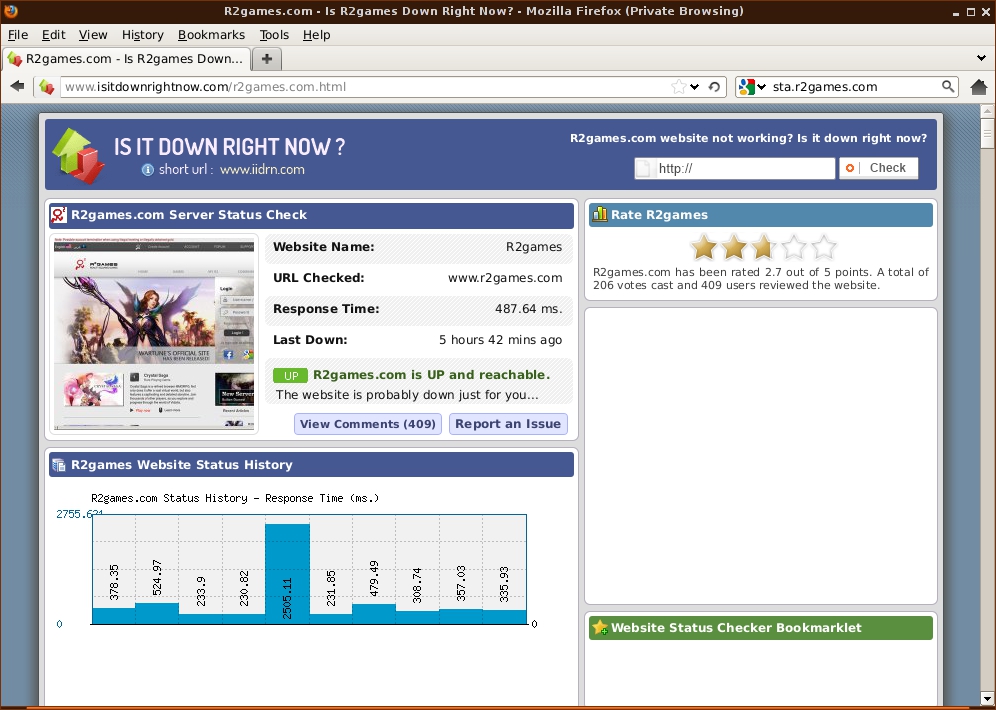Click the Firefox Home icon
Screen dimensions: 996x710
pyautogui.click(x=978, y=87)
